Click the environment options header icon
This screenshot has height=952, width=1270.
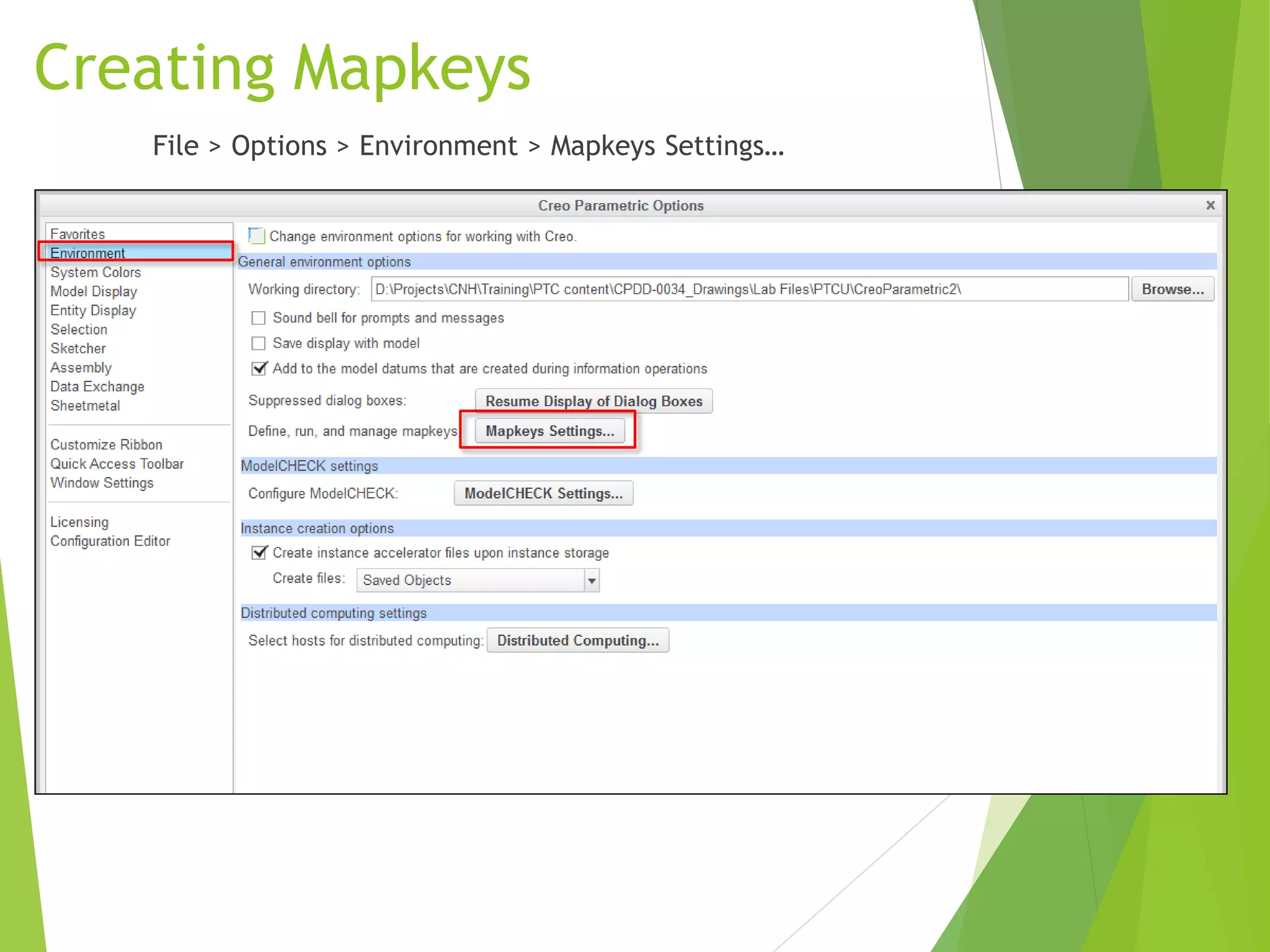(x=256, y=236)
